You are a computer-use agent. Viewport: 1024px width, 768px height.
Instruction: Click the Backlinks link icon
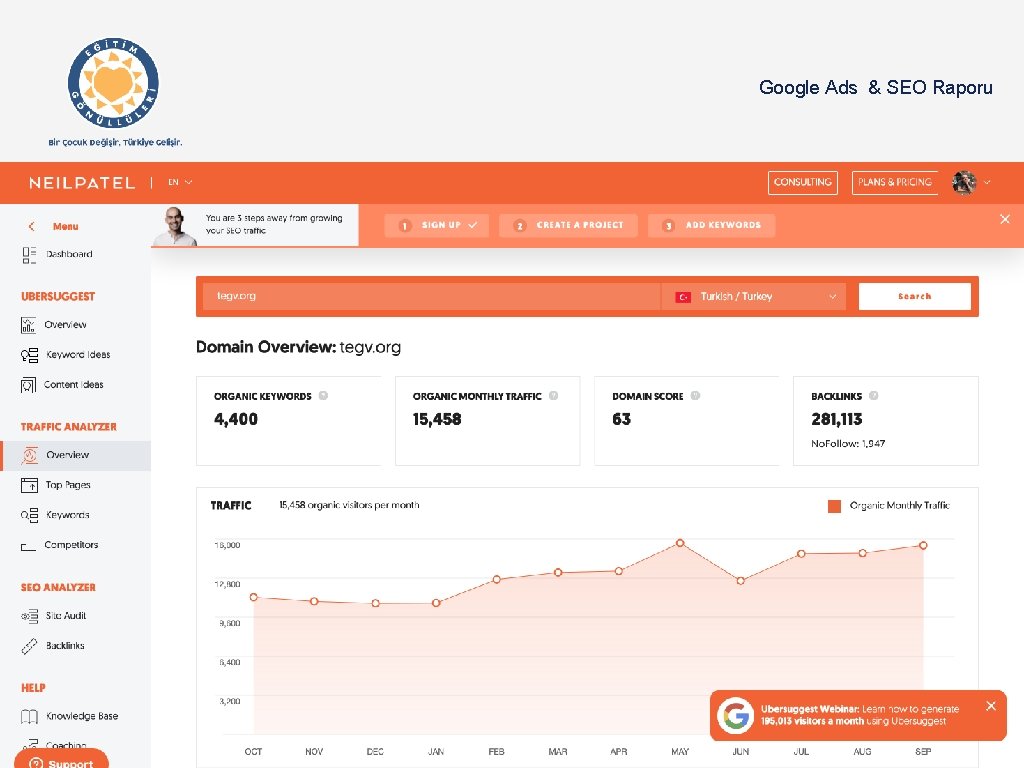point(29,646)
